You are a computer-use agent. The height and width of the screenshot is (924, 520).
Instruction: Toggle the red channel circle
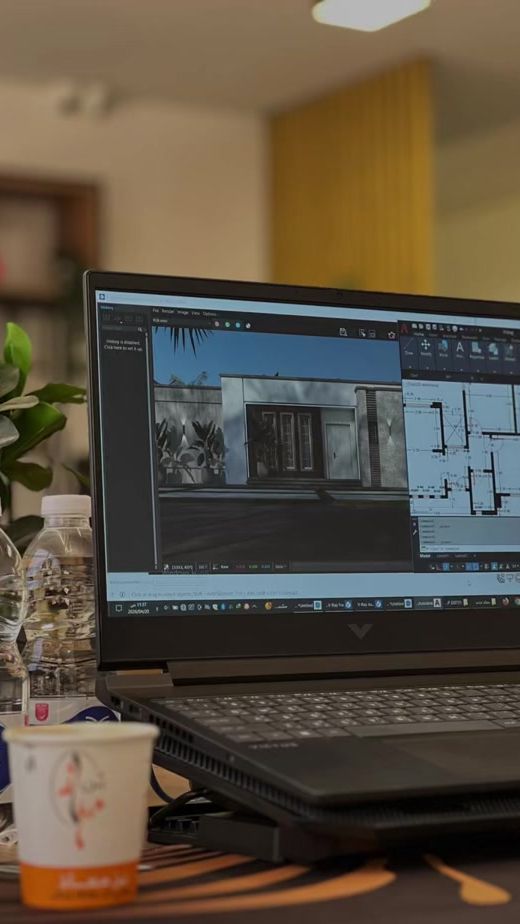pyautogui.click(x=216, y=324)
